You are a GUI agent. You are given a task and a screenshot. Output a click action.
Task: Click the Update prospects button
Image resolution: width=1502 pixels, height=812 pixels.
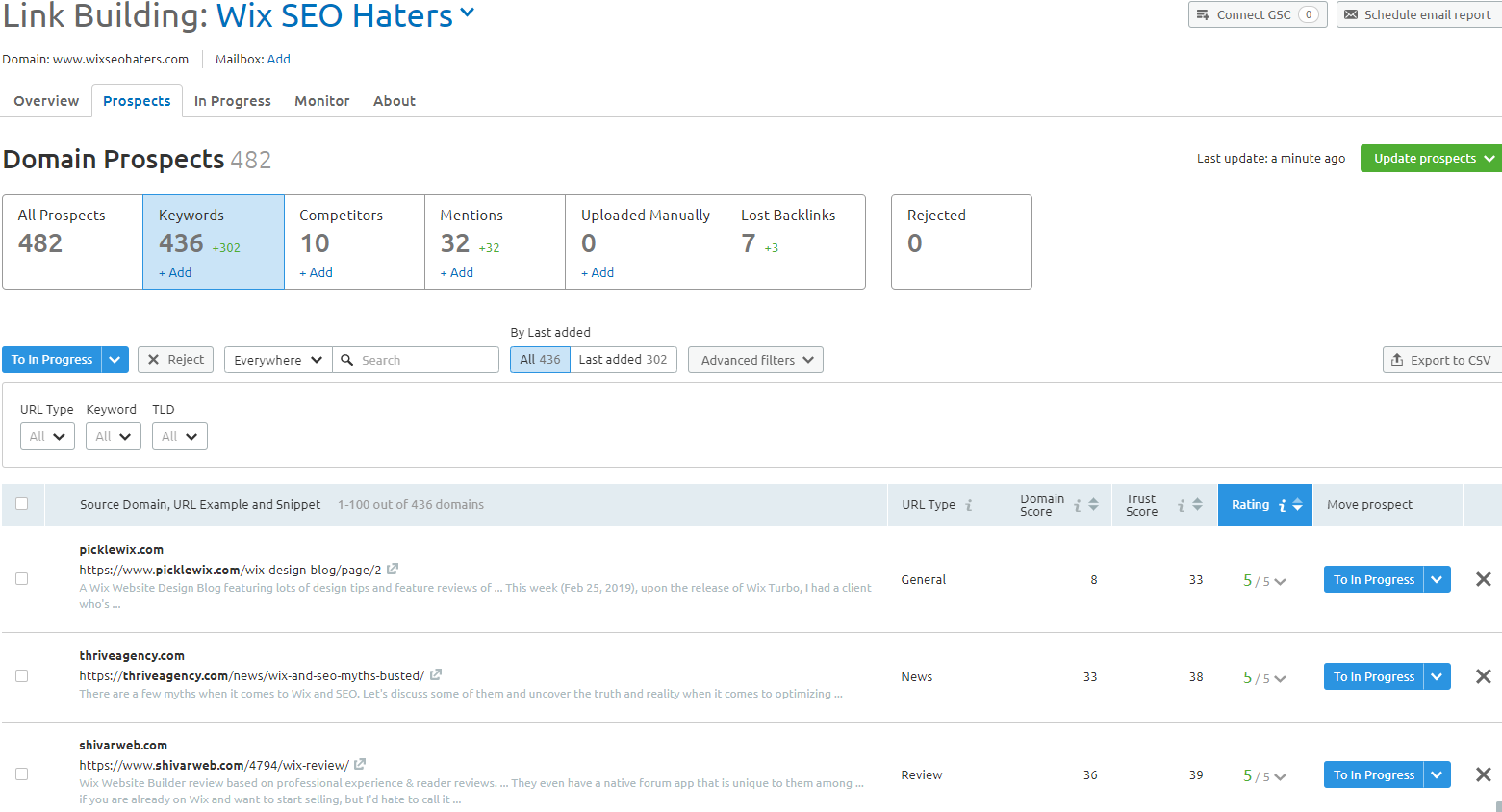click(x=1425, y=158)
